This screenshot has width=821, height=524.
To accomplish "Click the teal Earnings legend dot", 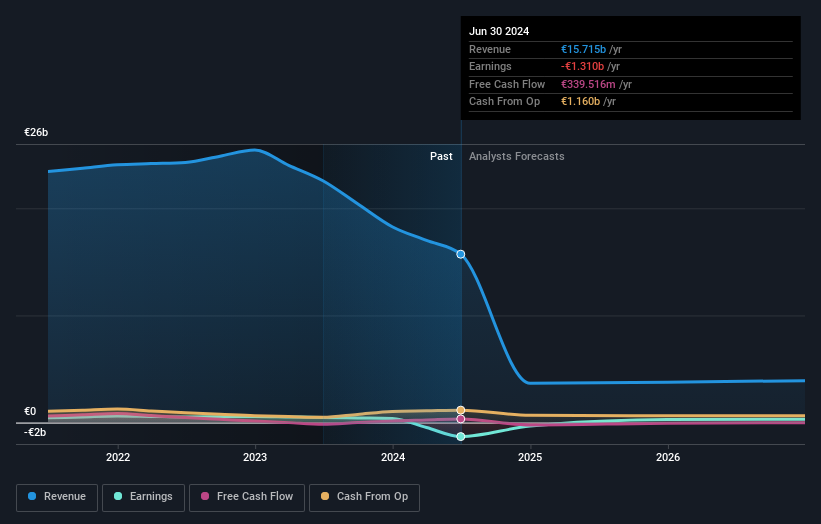I will (x=118, y=496).
